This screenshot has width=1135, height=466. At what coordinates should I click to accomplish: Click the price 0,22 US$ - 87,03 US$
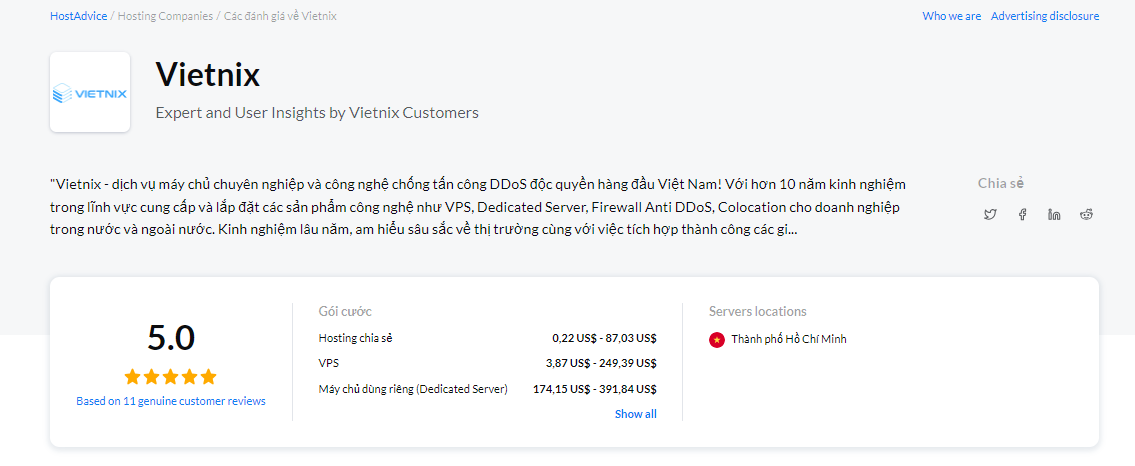604,338
